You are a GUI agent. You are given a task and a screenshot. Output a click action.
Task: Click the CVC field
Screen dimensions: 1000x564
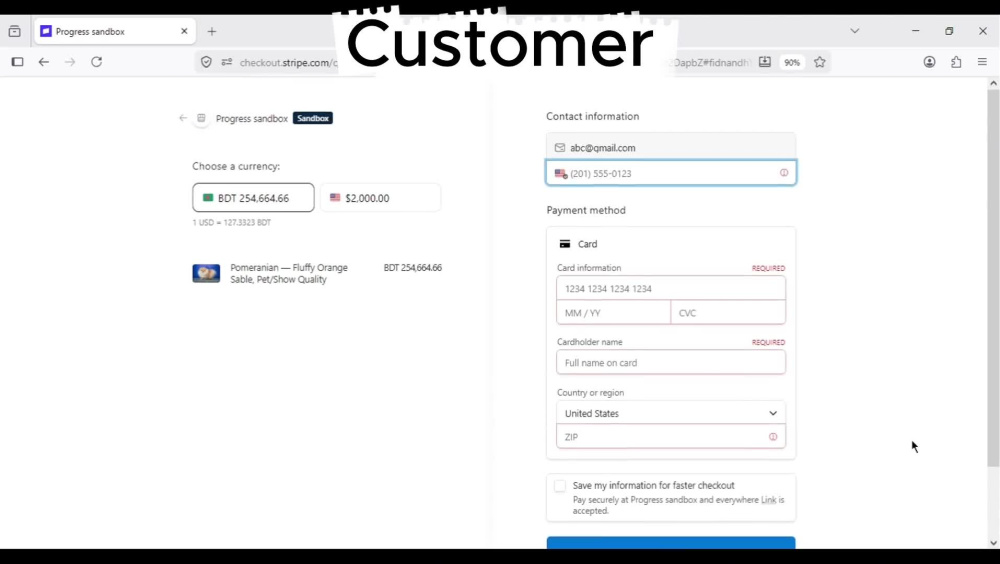(x=728, y=313)
